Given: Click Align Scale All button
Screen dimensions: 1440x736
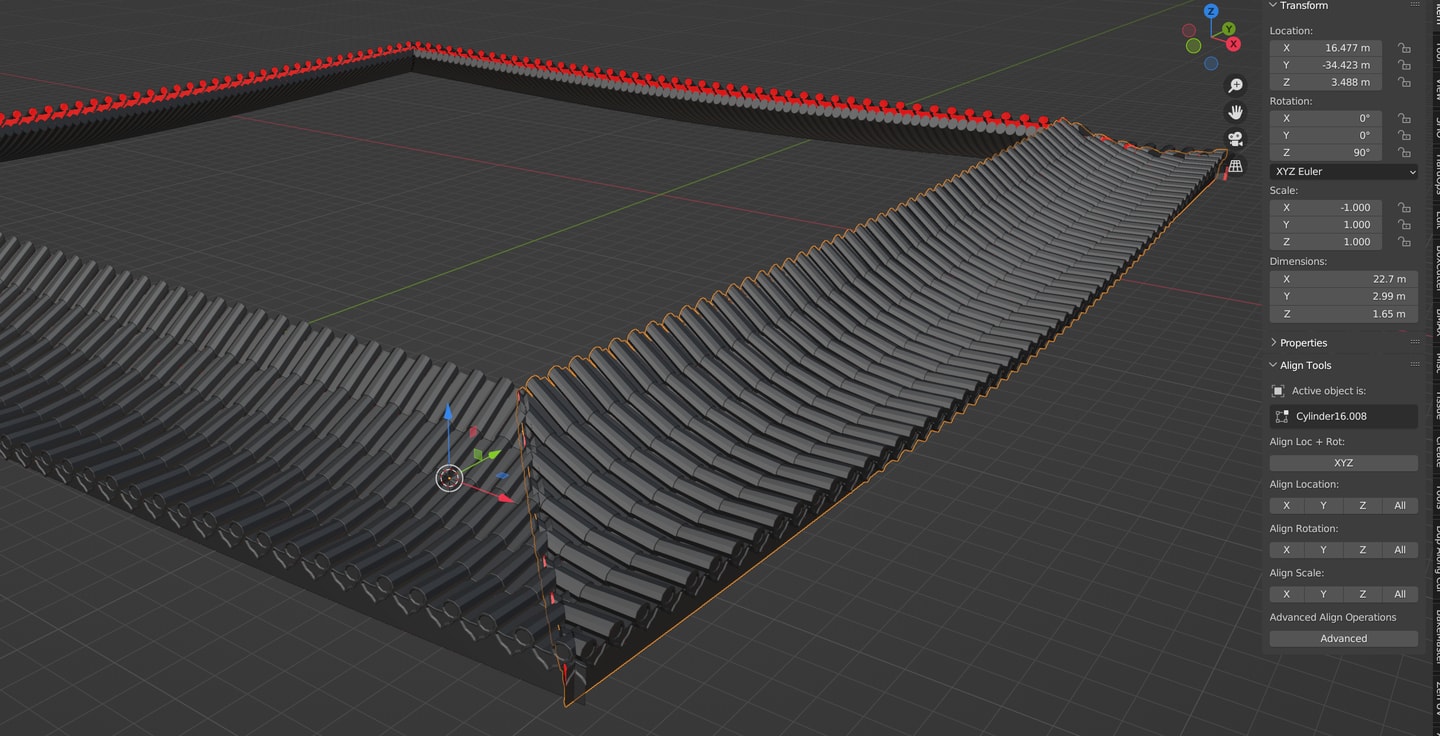Looking at the screenshot, I should pos(1400,594).
